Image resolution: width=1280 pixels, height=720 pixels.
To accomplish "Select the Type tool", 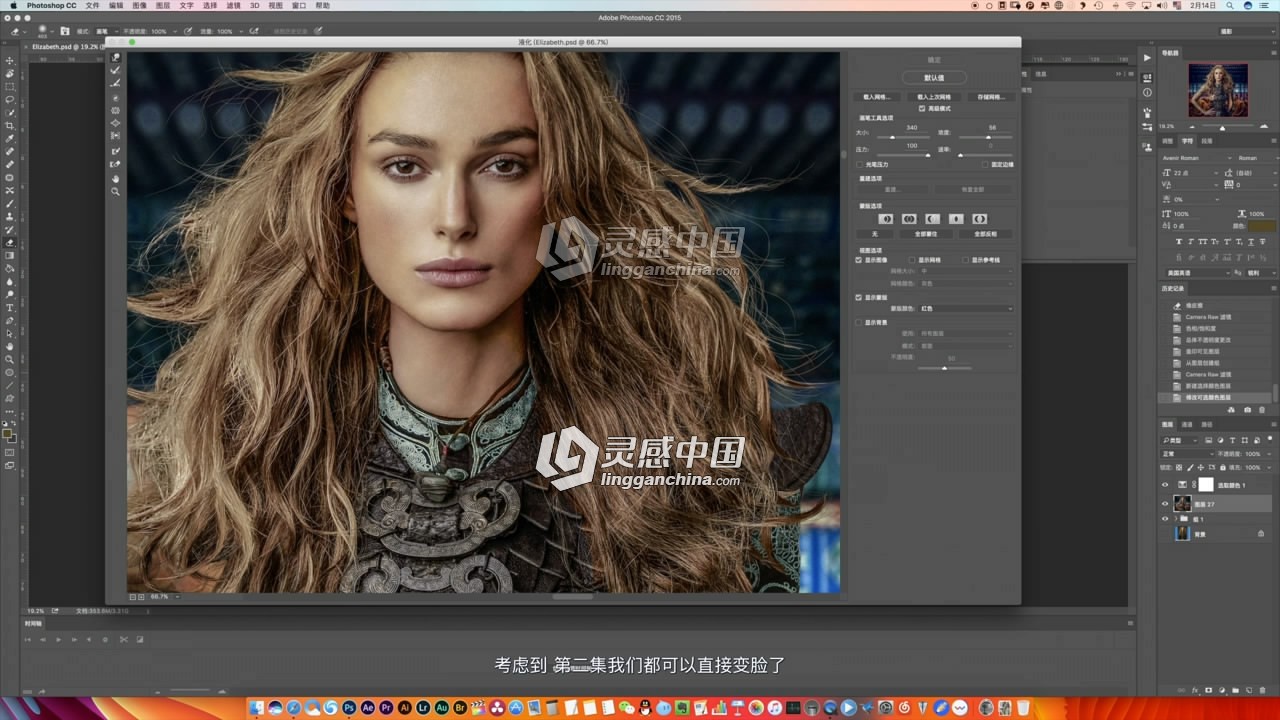I will pos(10,308).
